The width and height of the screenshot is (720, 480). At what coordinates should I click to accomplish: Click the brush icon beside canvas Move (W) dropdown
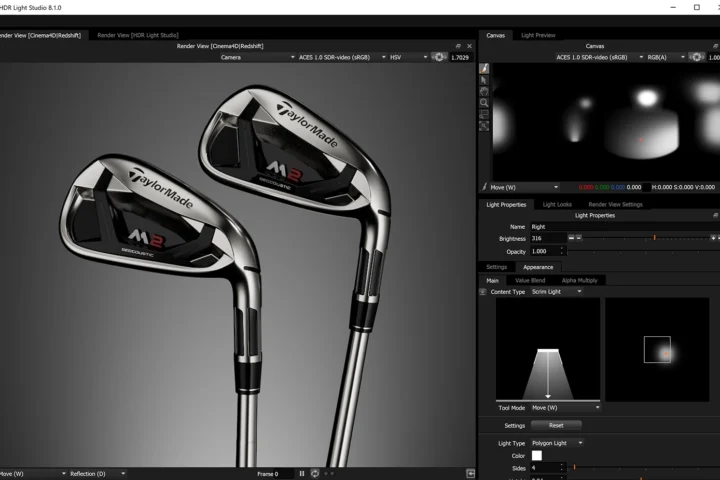pyautogui.click(x=484, y=187)
